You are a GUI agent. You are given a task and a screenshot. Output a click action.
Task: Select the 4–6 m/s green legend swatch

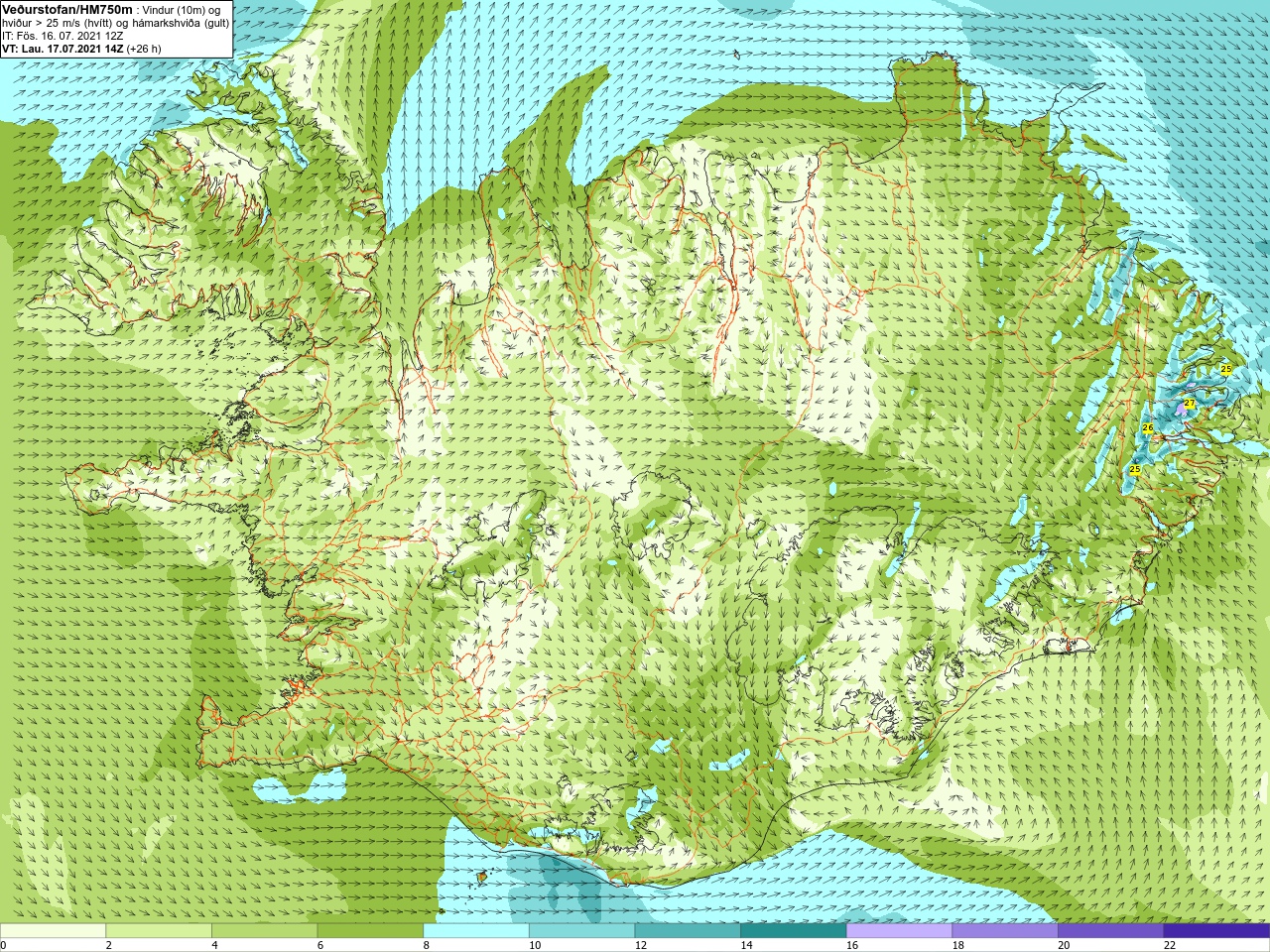(x=264, y=931)
